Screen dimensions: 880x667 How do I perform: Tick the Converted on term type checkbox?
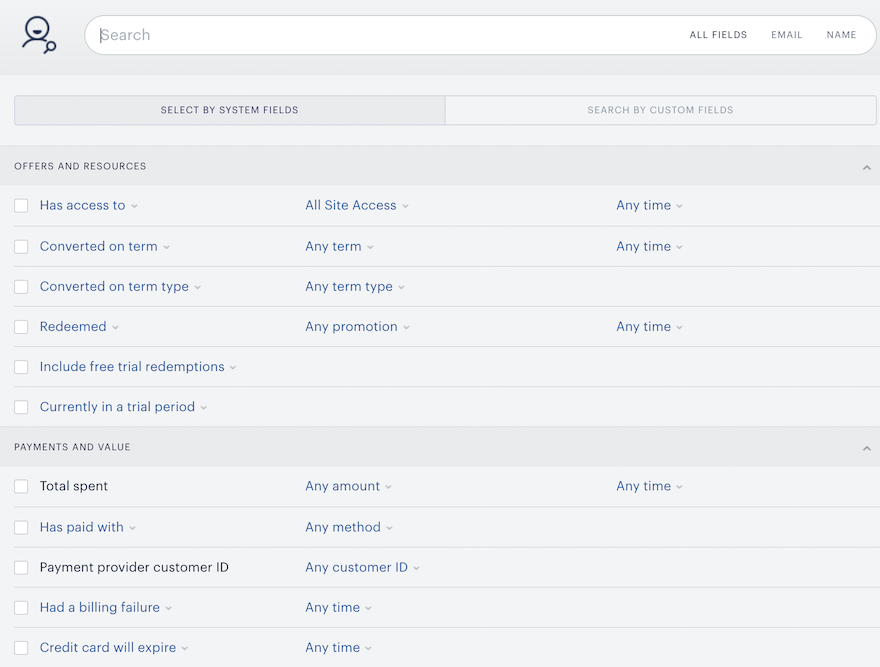(21, 287)
